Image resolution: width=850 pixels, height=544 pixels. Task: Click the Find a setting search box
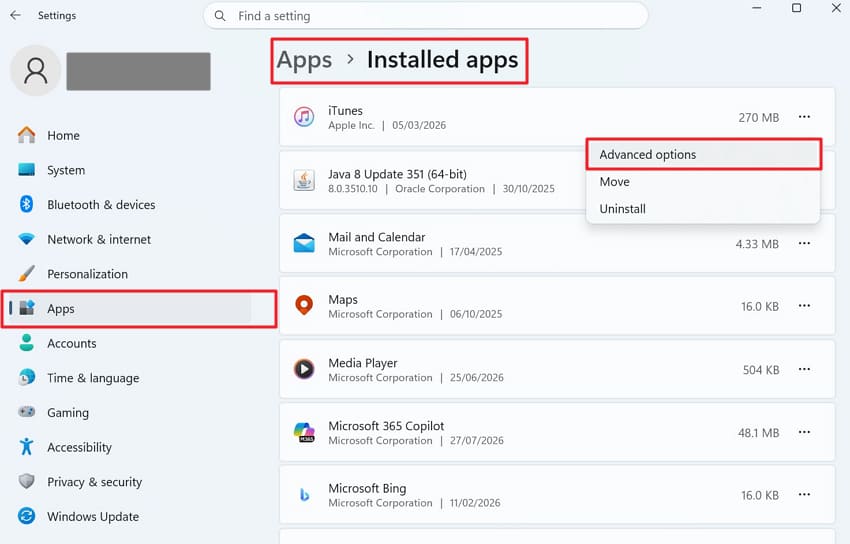click(426, 16)
